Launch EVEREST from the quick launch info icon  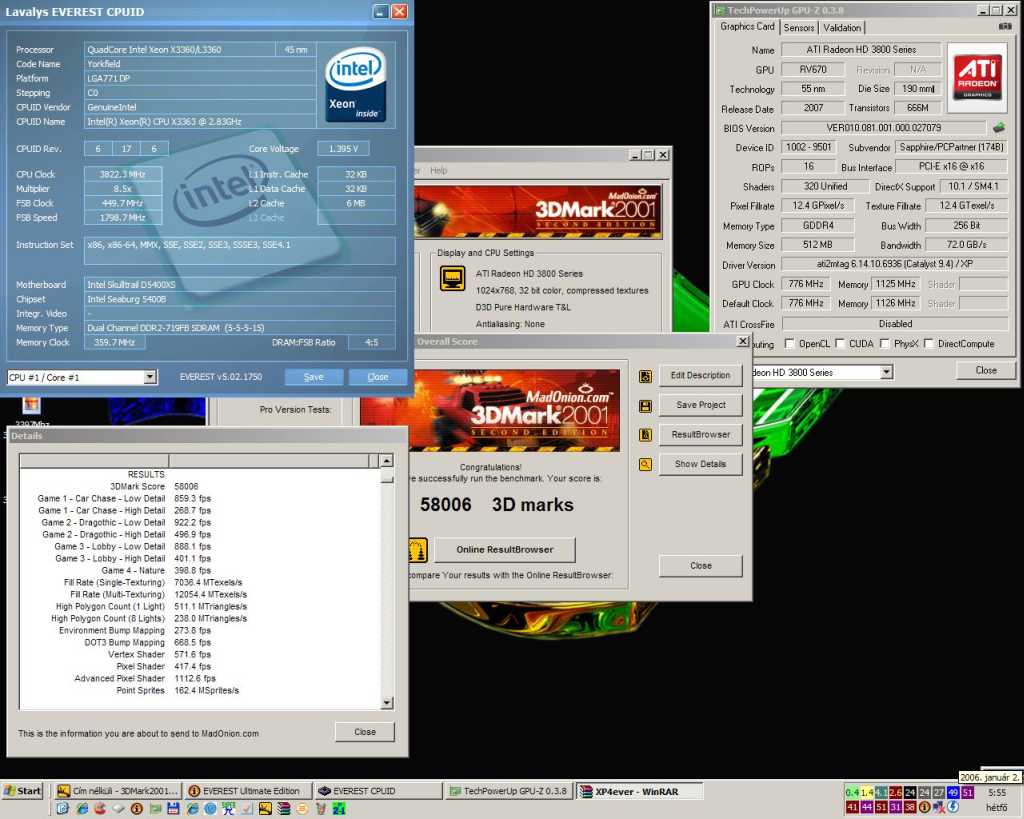[x=136, y=809]
